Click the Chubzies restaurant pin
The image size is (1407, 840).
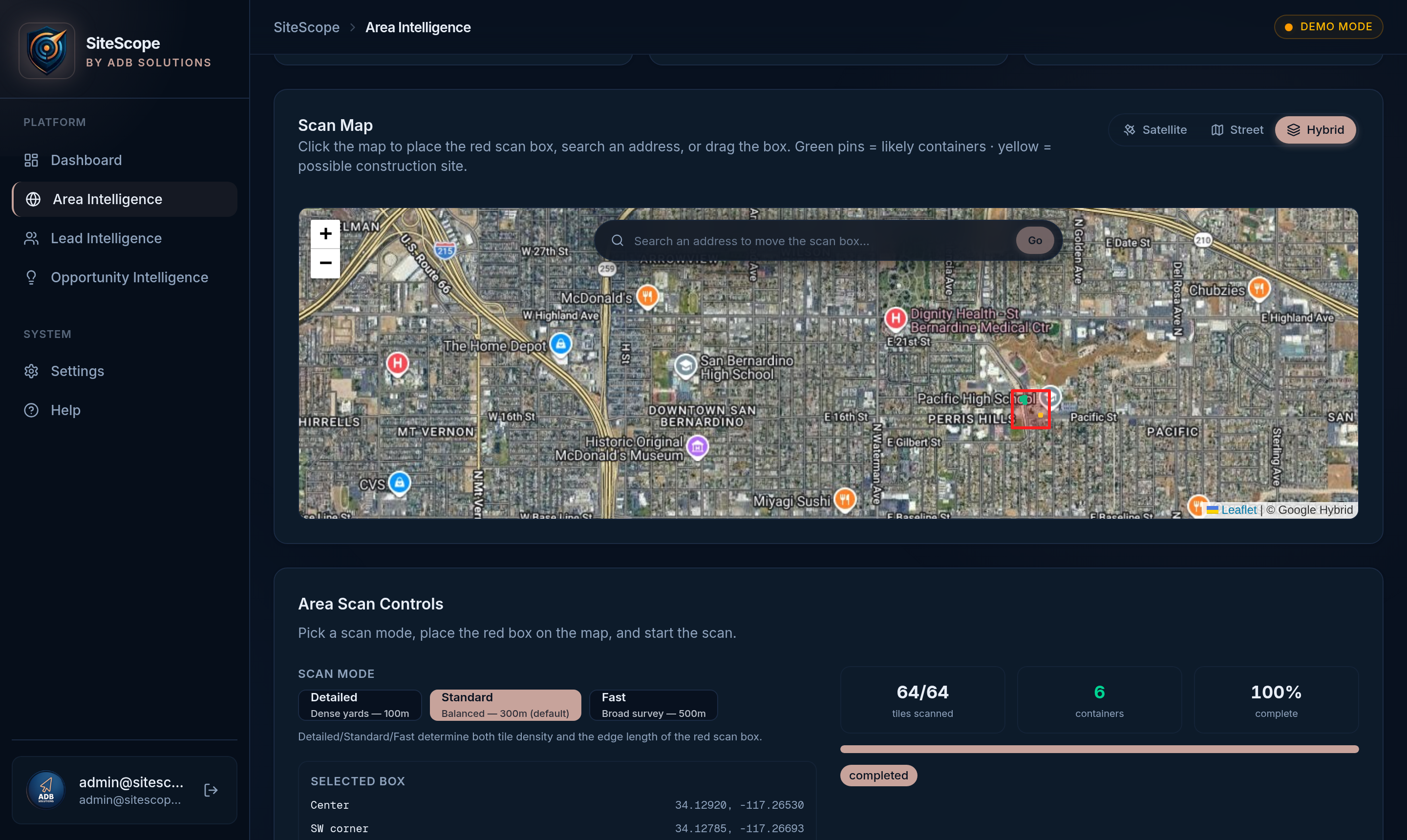(1258, 289)
